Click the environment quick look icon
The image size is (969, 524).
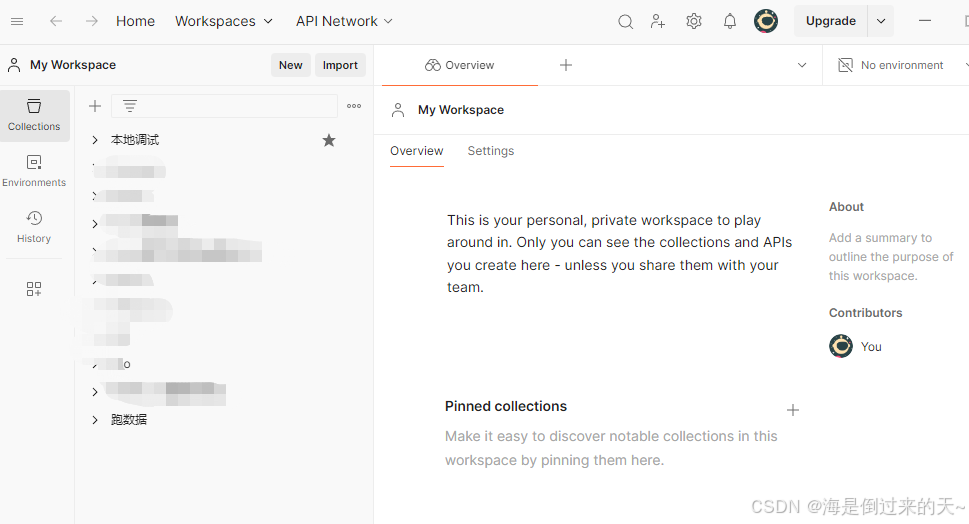pos(844,65)
